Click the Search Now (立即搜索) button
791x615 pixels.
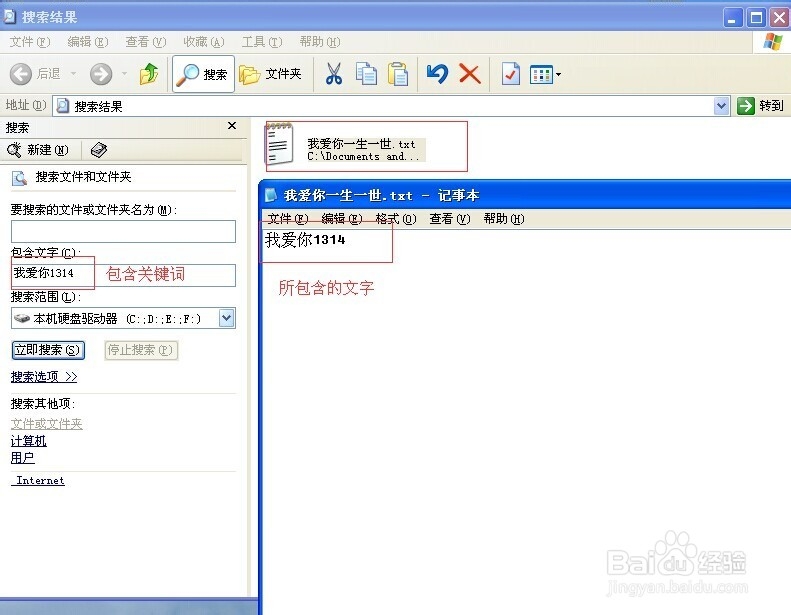pyautogui.click(x=48, y=350)
